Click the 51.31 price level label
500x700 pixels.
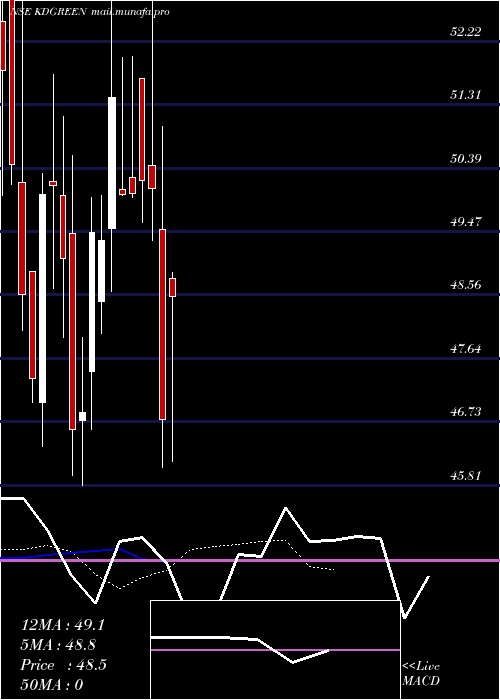[466, 95]
